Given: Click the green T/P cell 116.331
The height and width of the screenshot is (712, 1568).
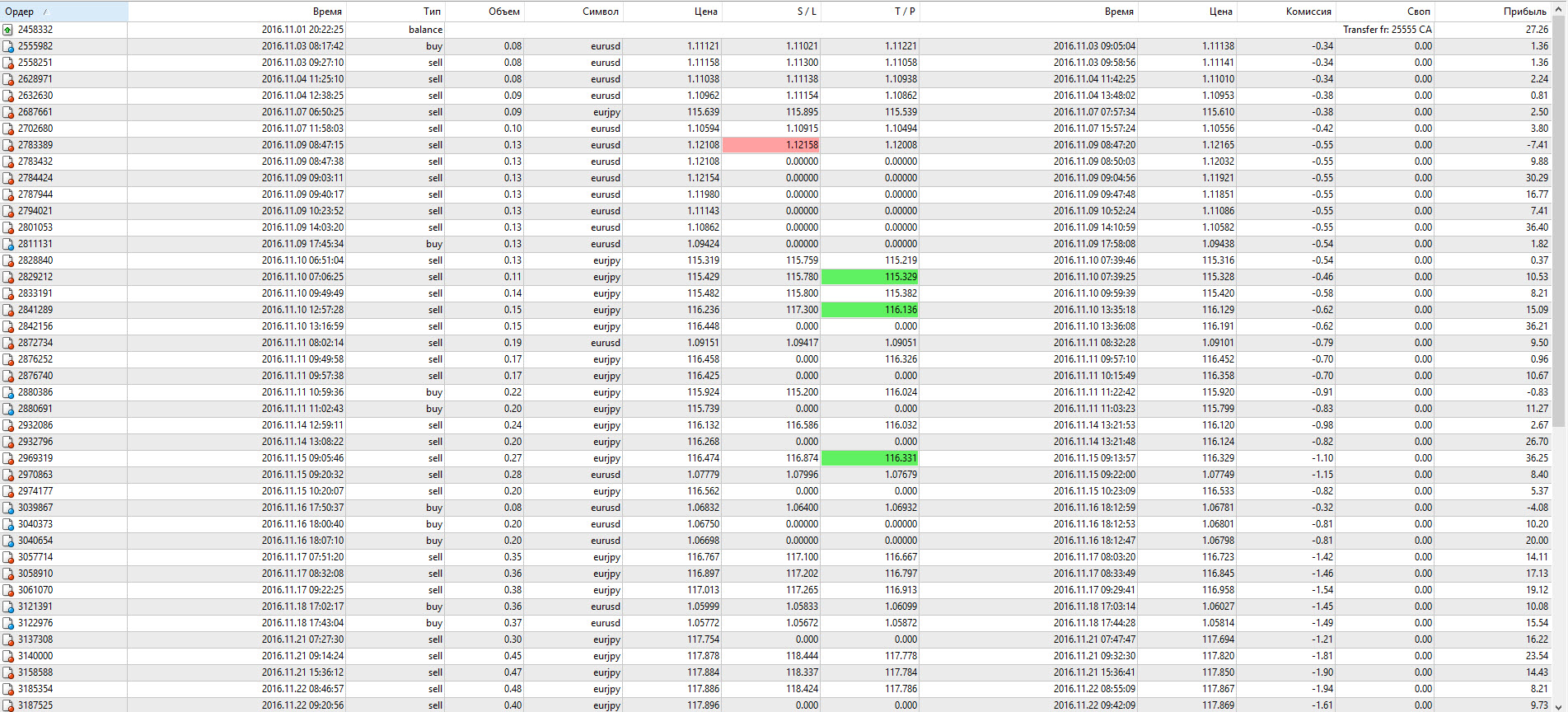Looking at the screenshot, I should (x=870, y=458).
